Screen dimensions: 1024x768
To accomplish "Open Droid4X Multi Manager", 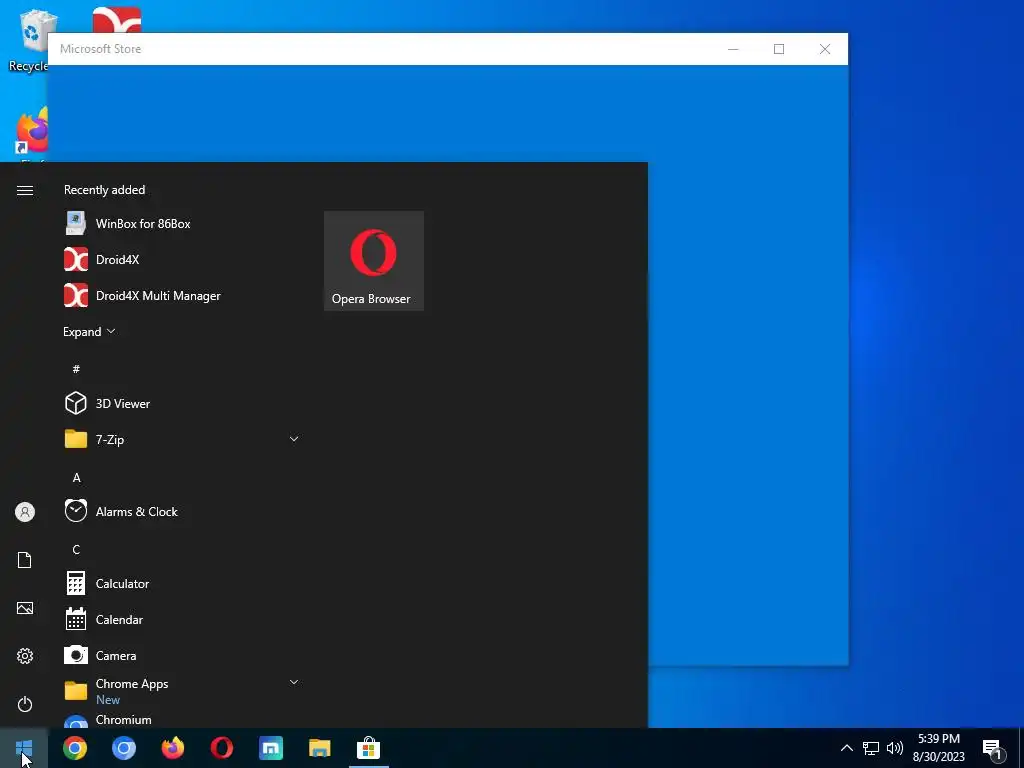I will tap(182, 295).
